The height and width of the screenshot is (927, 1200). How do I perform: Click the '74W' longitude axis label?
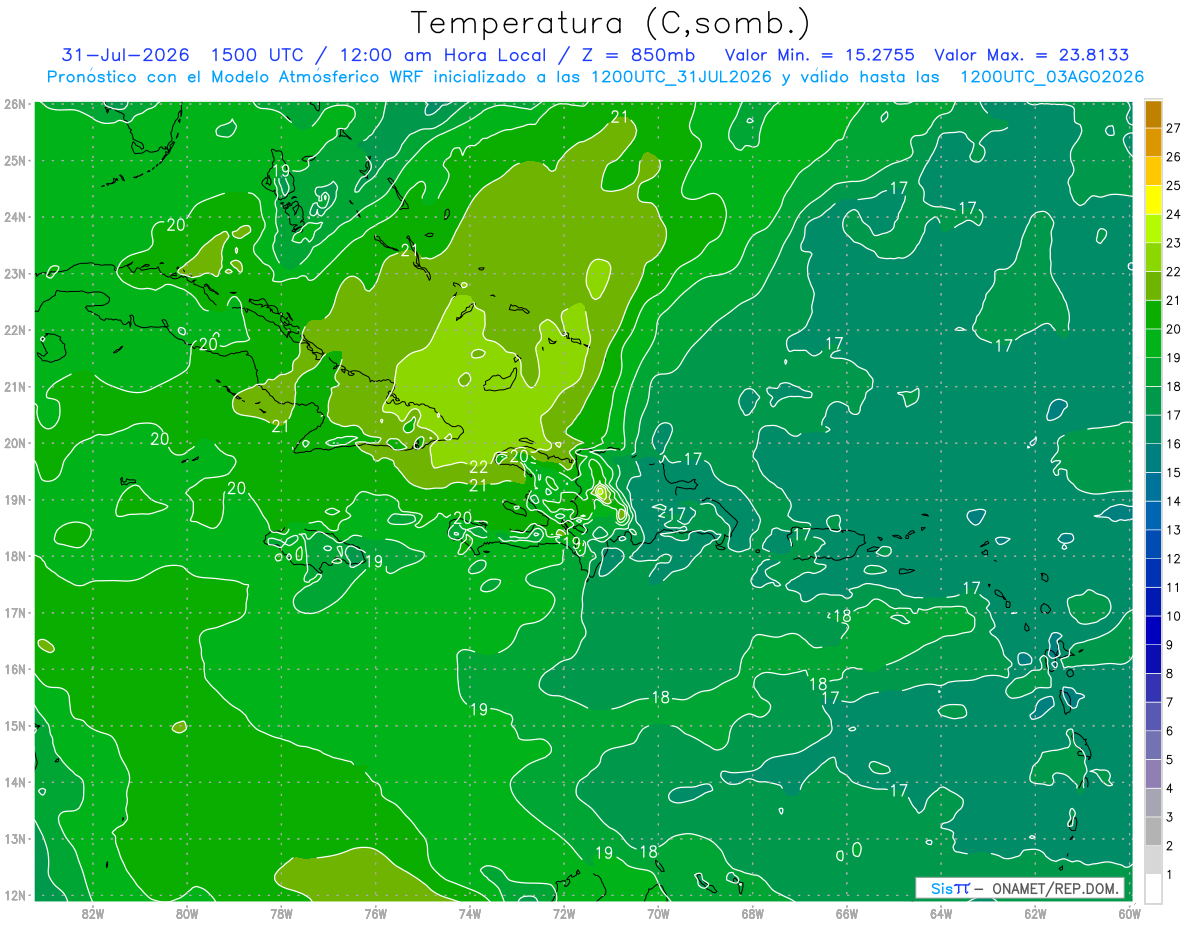coord(470,912)
